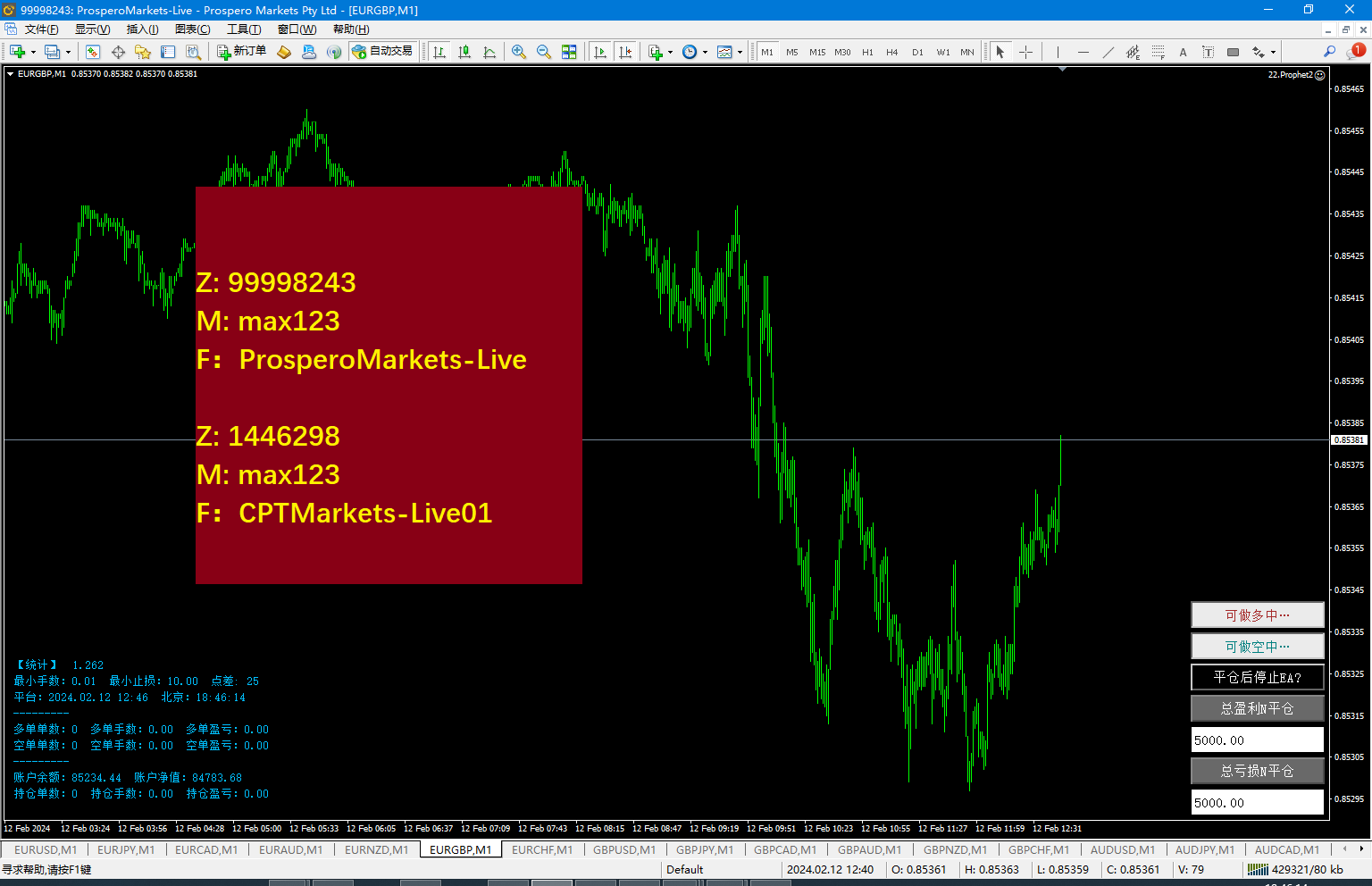Screen dimensions: 1372x886
Task: Tile chart windows icon
Action: 569,52
